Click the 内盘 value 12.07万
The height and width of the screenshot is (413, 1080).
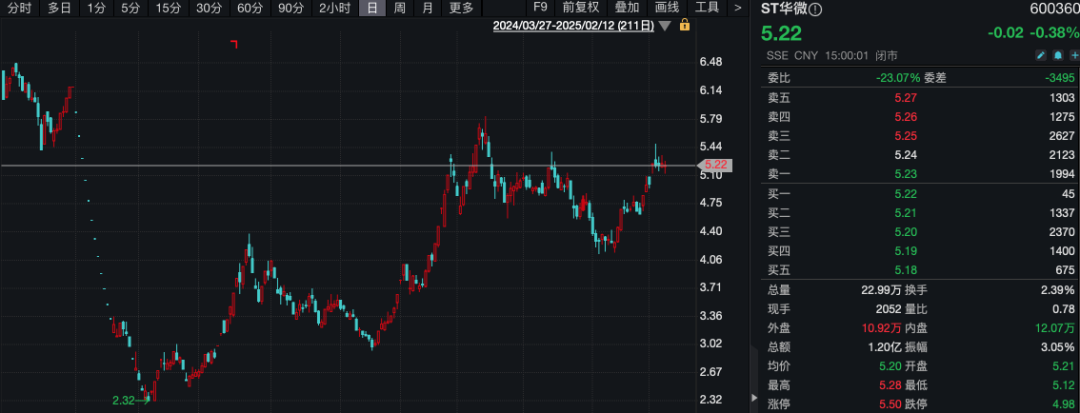coord(1055,328)
